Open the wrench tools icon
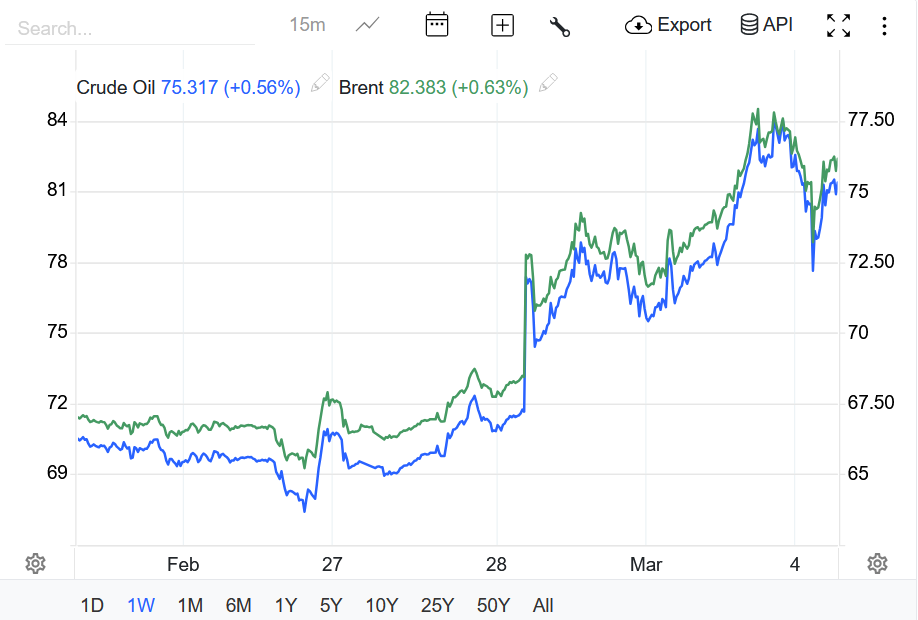 tap(560, 26)
